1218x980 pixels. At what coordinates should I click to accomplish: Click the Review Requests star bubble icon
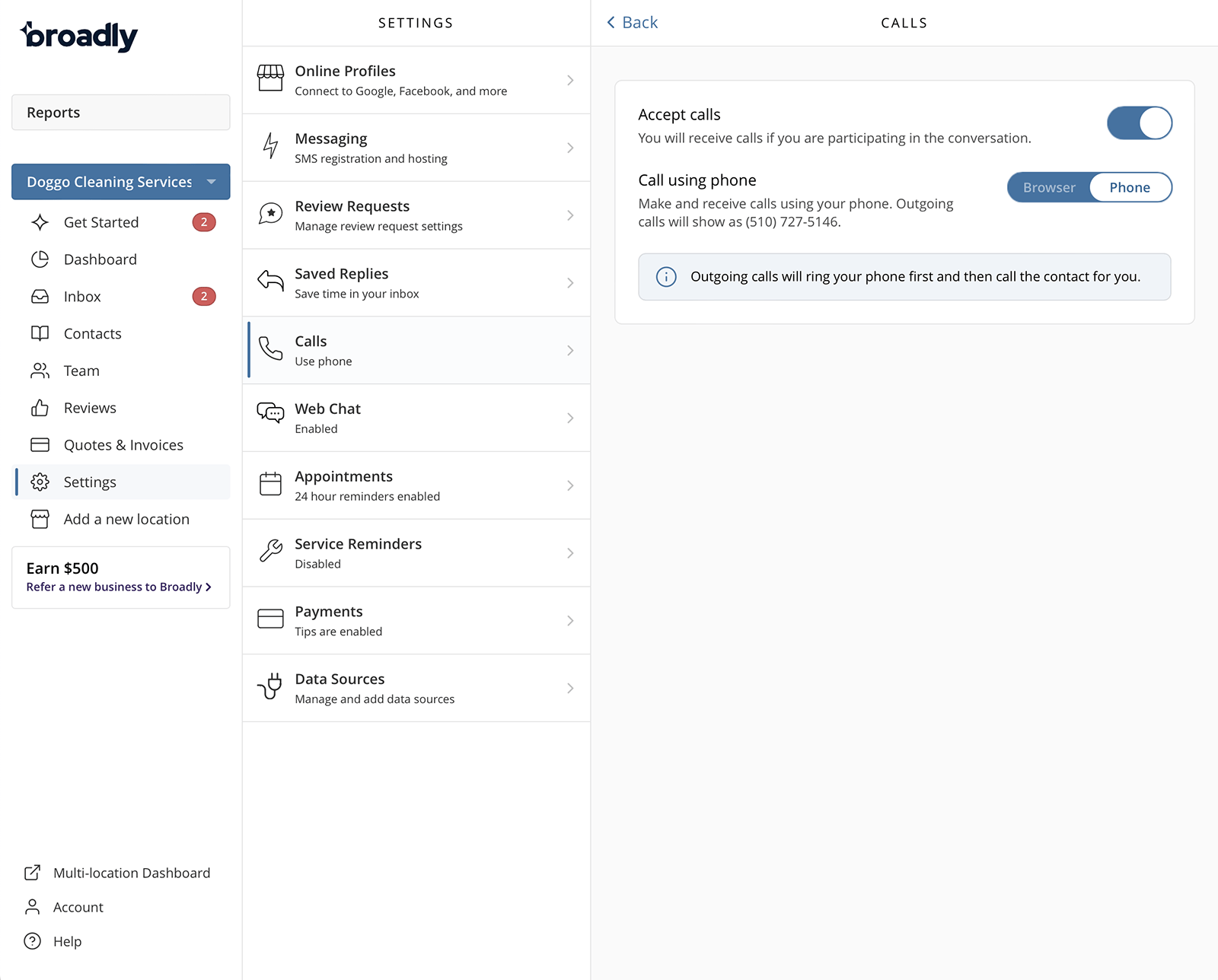tap(270, 214)
